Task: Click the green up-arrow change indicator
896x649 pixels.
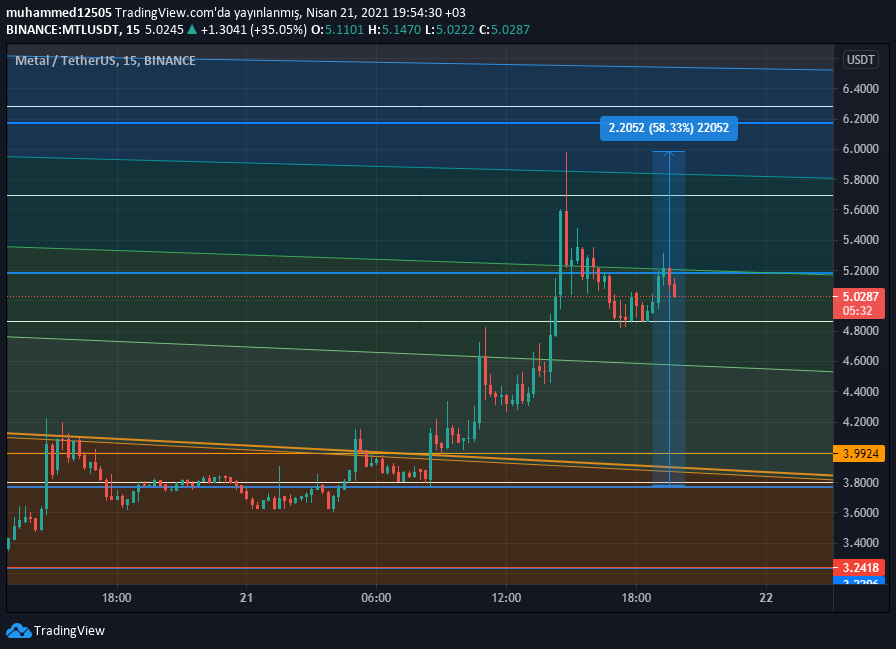Action: click(192, 29)
